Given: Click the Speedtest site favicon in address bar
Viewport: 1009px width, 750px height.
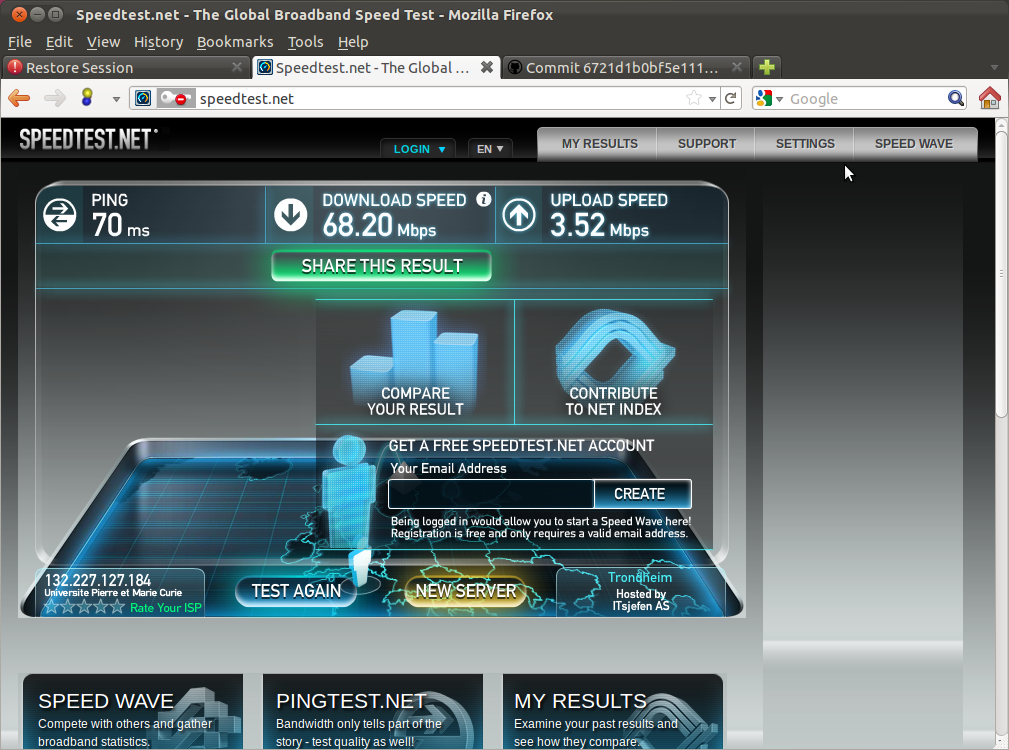Looking at the screenshot, I should 143,98.
